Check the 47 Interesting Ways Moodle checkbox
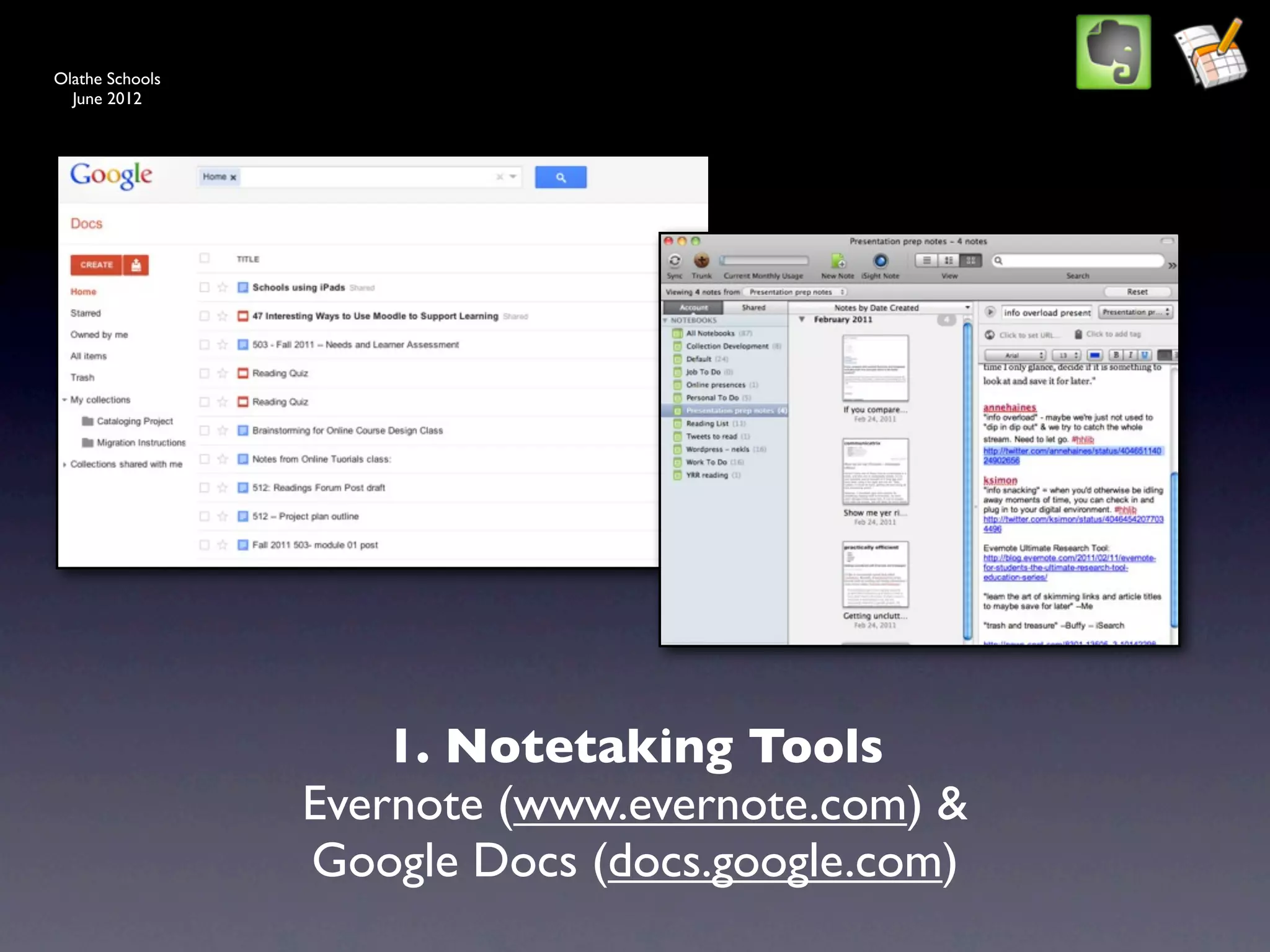Screen dimensions: 1270x952 (x=204, y=315)
